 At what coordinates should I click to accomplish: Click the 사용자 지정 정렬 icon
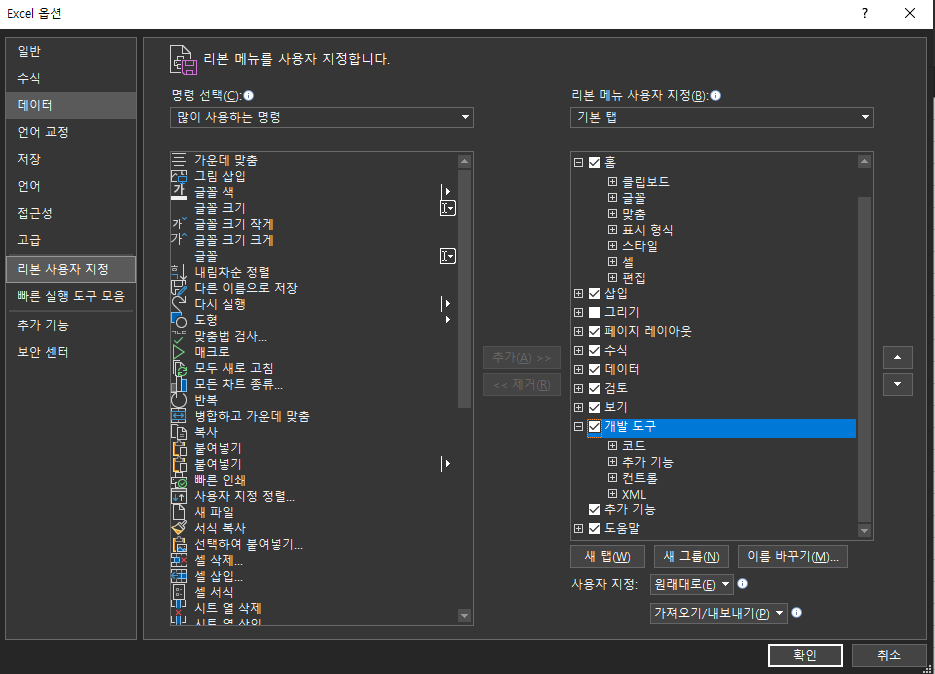click(179, 496)
